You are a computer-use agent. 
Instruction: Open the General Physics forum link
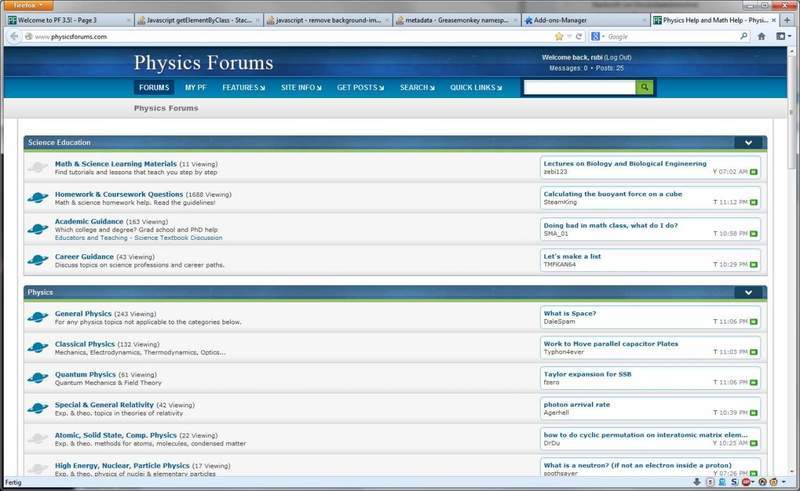83,314
